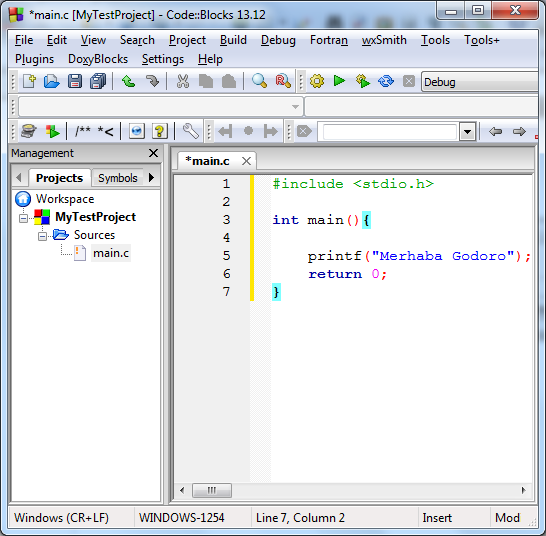This screenshot has height=536, width=546.
Task: Go to next bookmark arrow icon
Action: point(271,131)
